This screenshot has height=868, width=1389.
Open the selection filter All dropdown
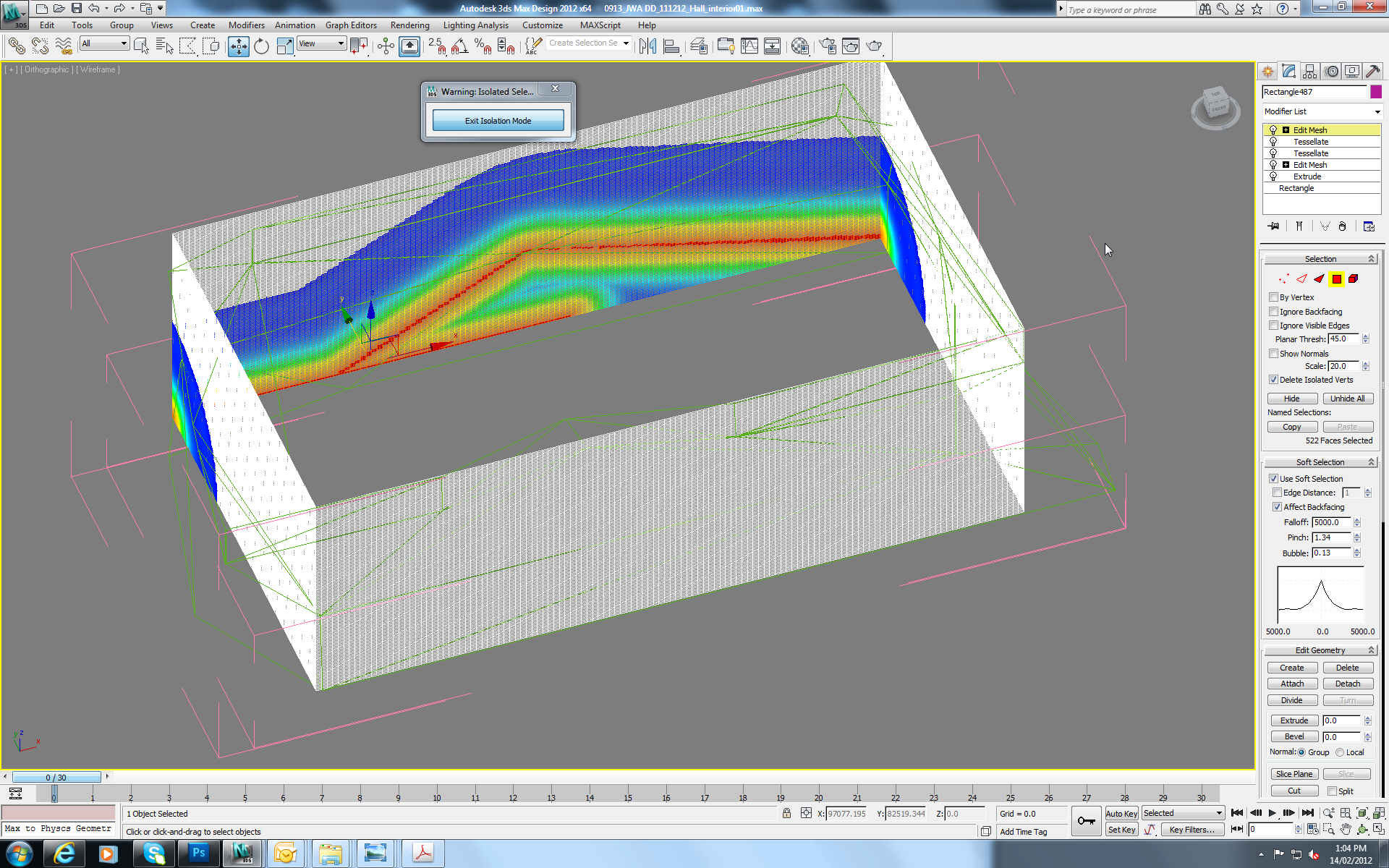pos(104,43)
